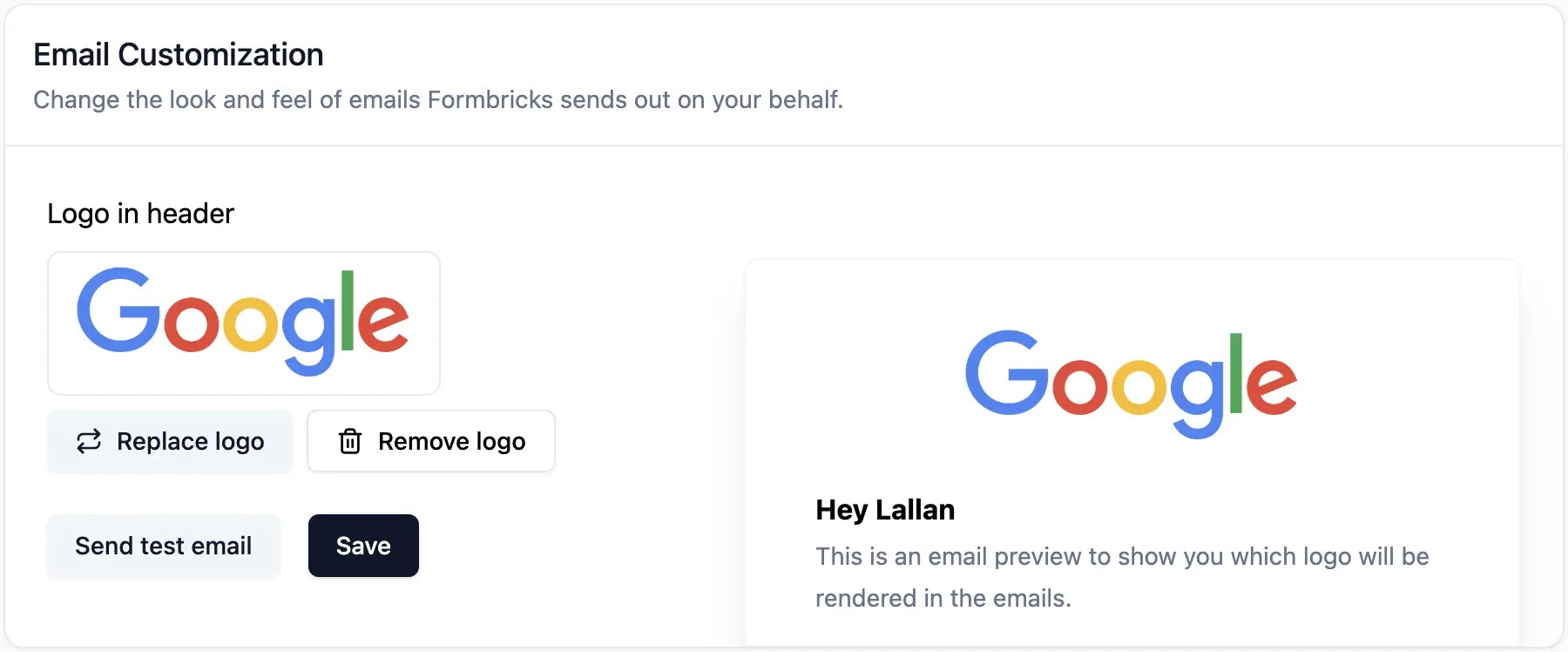Click the Remove logo button
This screenshot has width=1568, height=652.
click(x=431, y=442)
